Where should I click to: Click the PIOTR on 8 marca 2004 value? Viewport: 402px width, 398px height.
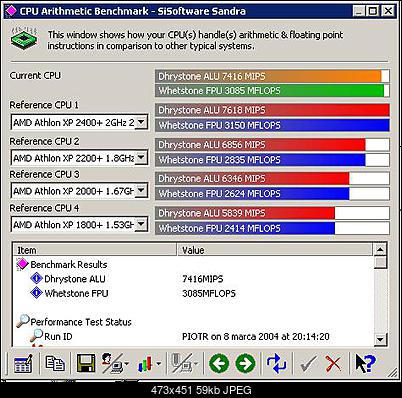[256, 336]
